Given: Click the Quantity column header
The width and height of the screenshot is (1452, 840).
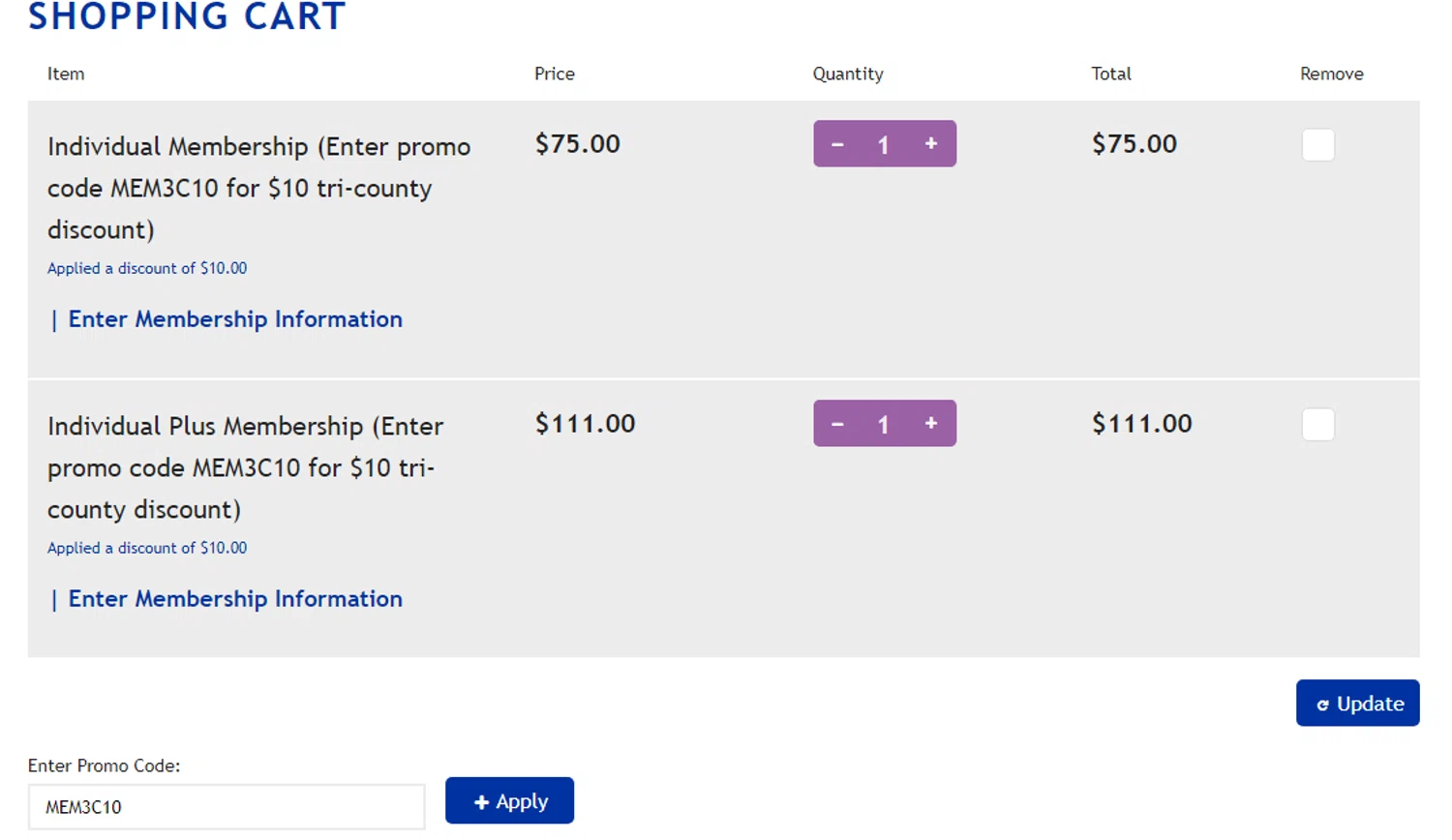Looking at the screenshot, I should click(x=848, y=74).
